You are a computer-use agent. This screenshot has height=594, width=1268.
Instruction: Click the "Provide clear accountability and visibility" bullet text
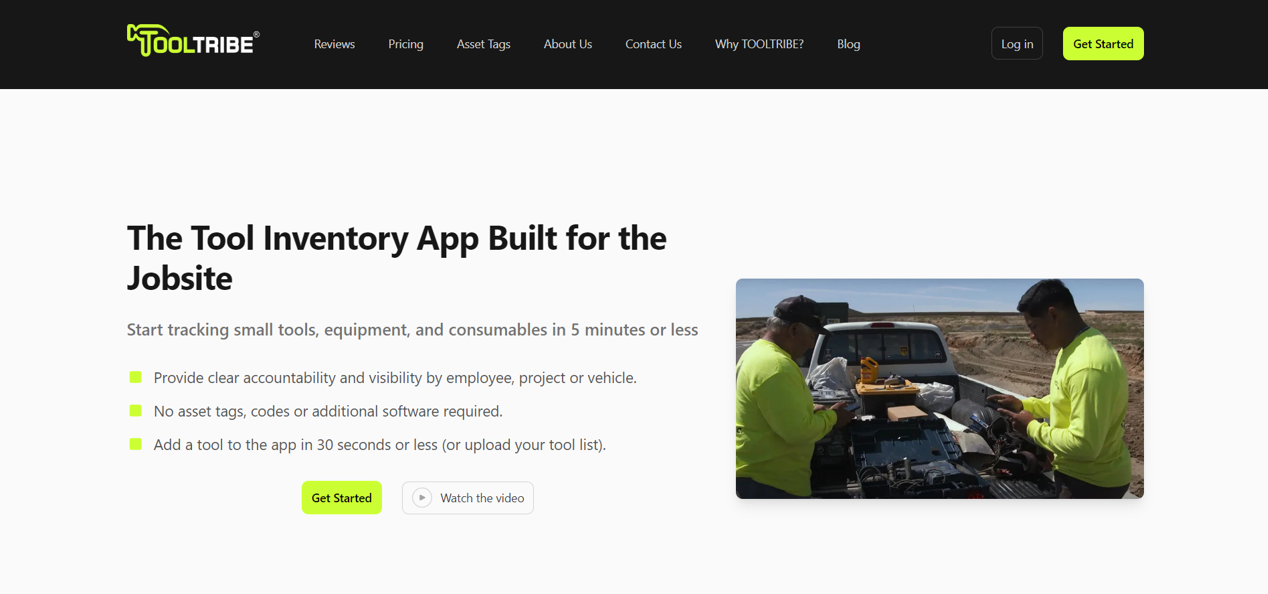pyautogui.click(x=395, y=378)
